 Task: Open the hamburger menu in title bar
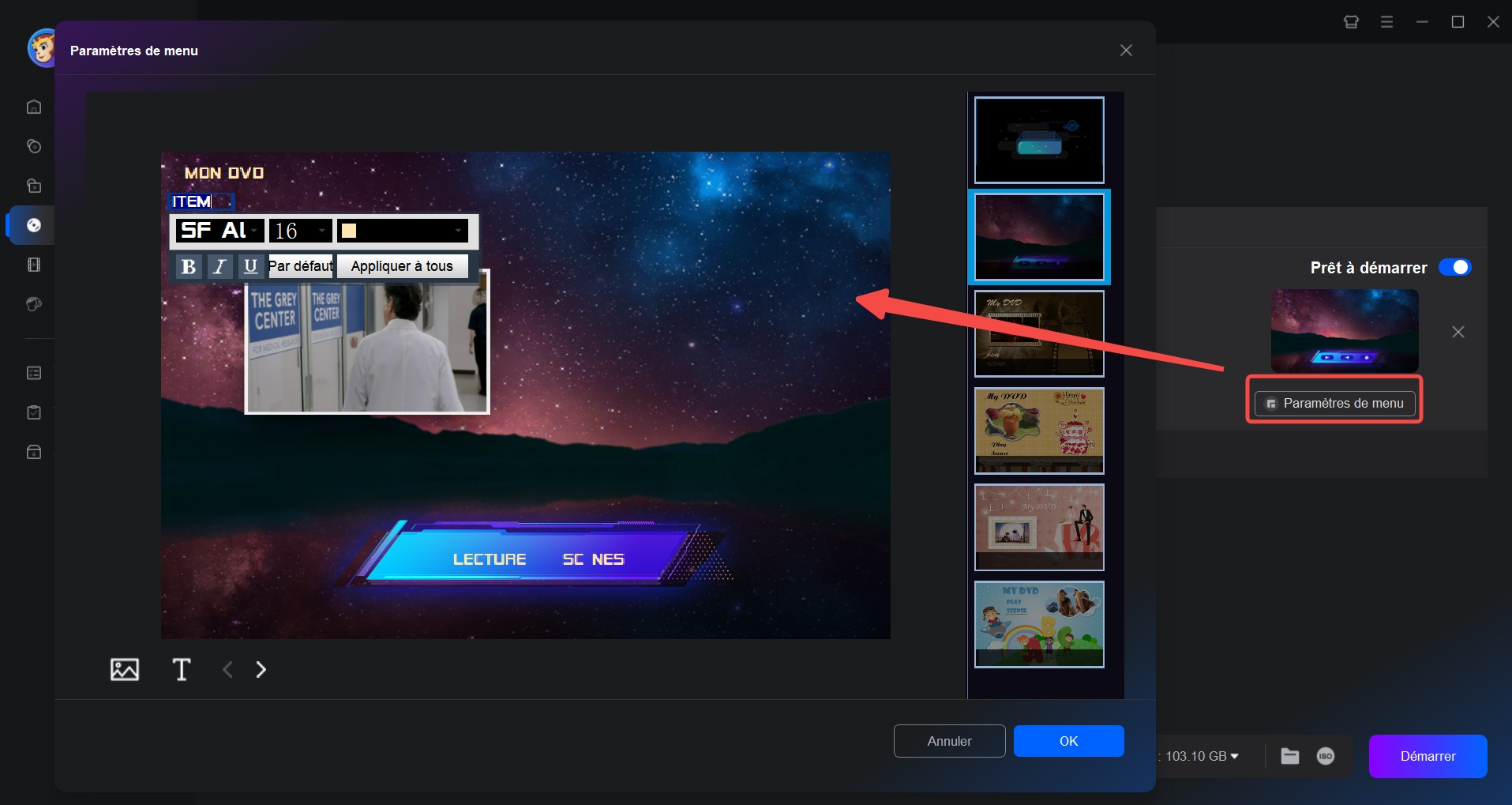(1386, 22)
